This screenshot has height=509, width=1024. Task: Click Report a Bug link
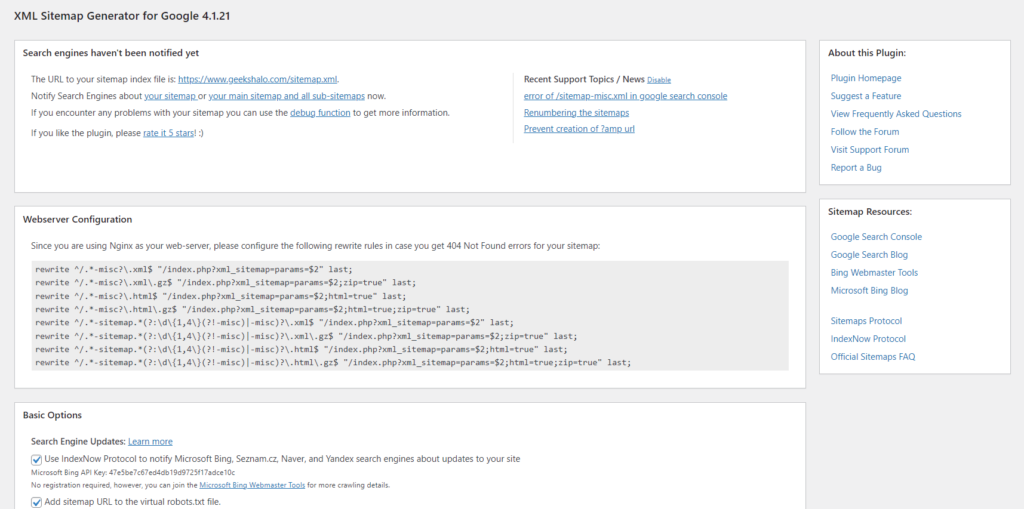pyautogui.click(x=856, y=167)
